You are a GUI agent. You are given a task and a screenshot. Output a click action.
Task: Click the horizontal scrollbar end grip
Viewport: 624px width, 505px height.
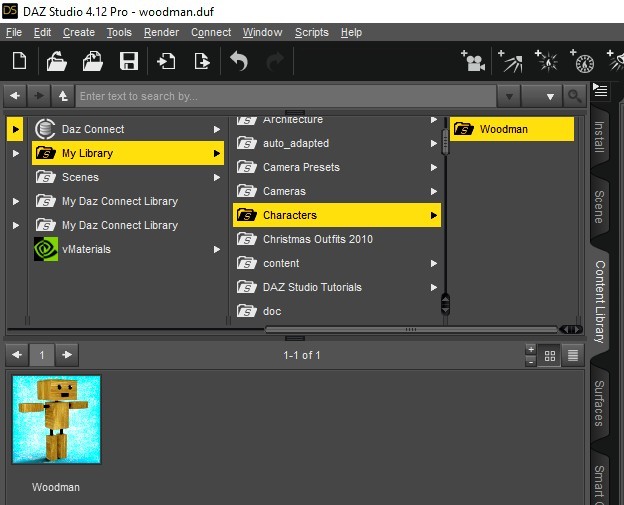(571, 330)
